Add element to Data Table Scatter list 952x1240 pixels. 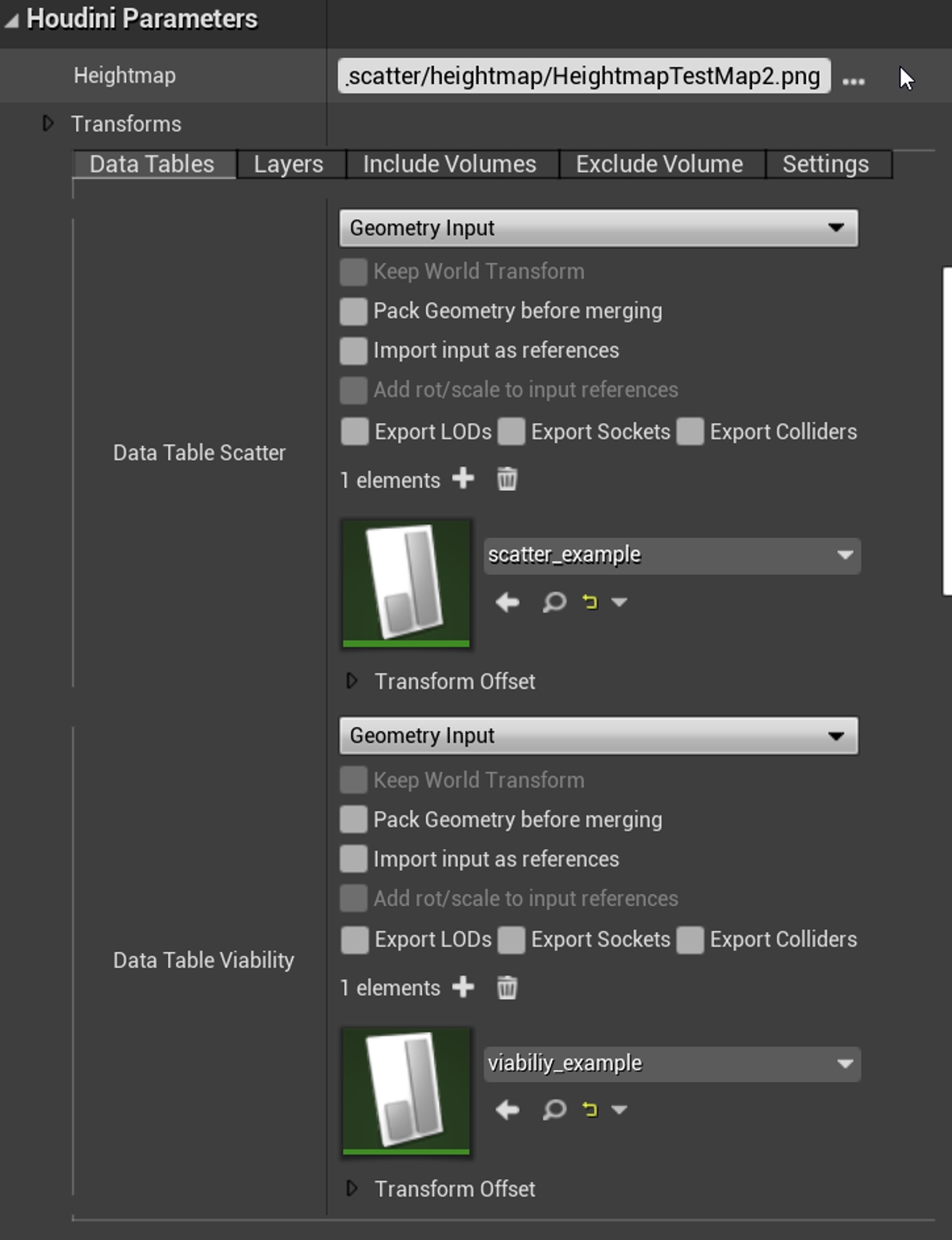pos(463,478)
